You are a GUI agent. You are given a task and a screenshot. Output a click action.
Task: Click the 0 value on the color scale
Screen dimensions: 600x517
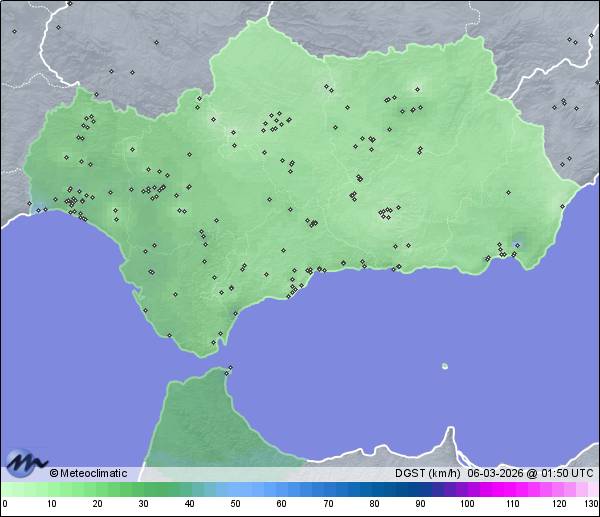tap(4, 504)
